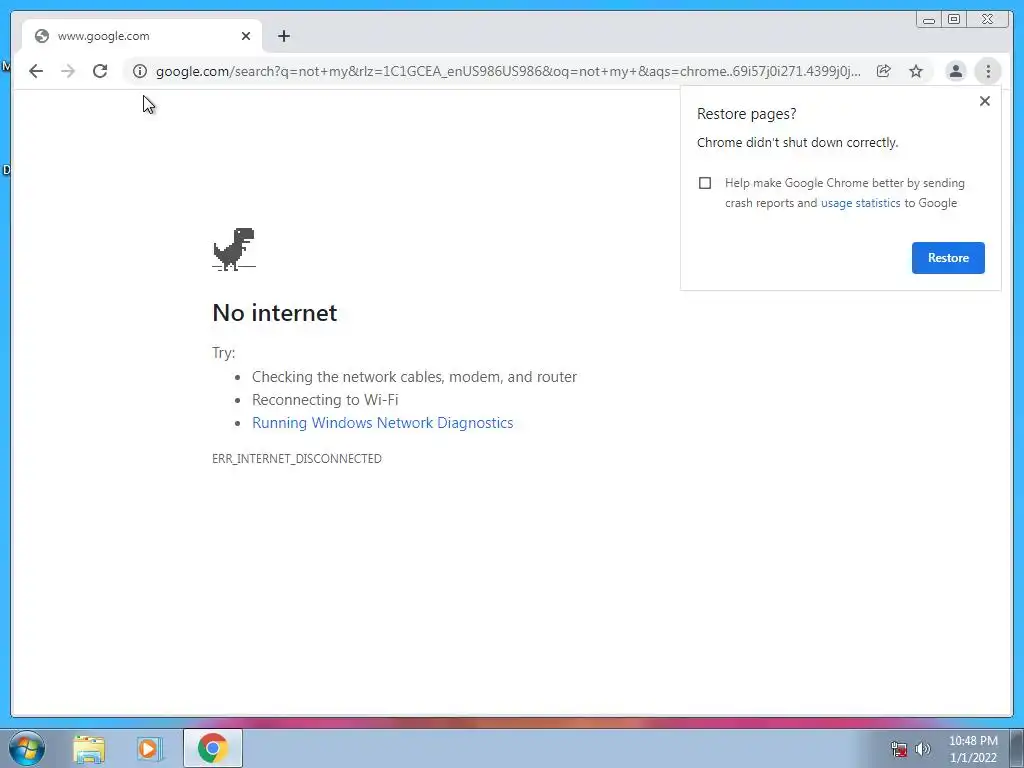View site information icon in address bar

[x=140, y=71]
